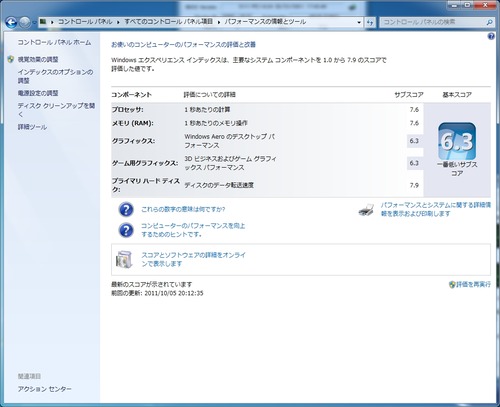Close the Control Panel window
This screenshot has width=500, height=407.
coord(486,5)
